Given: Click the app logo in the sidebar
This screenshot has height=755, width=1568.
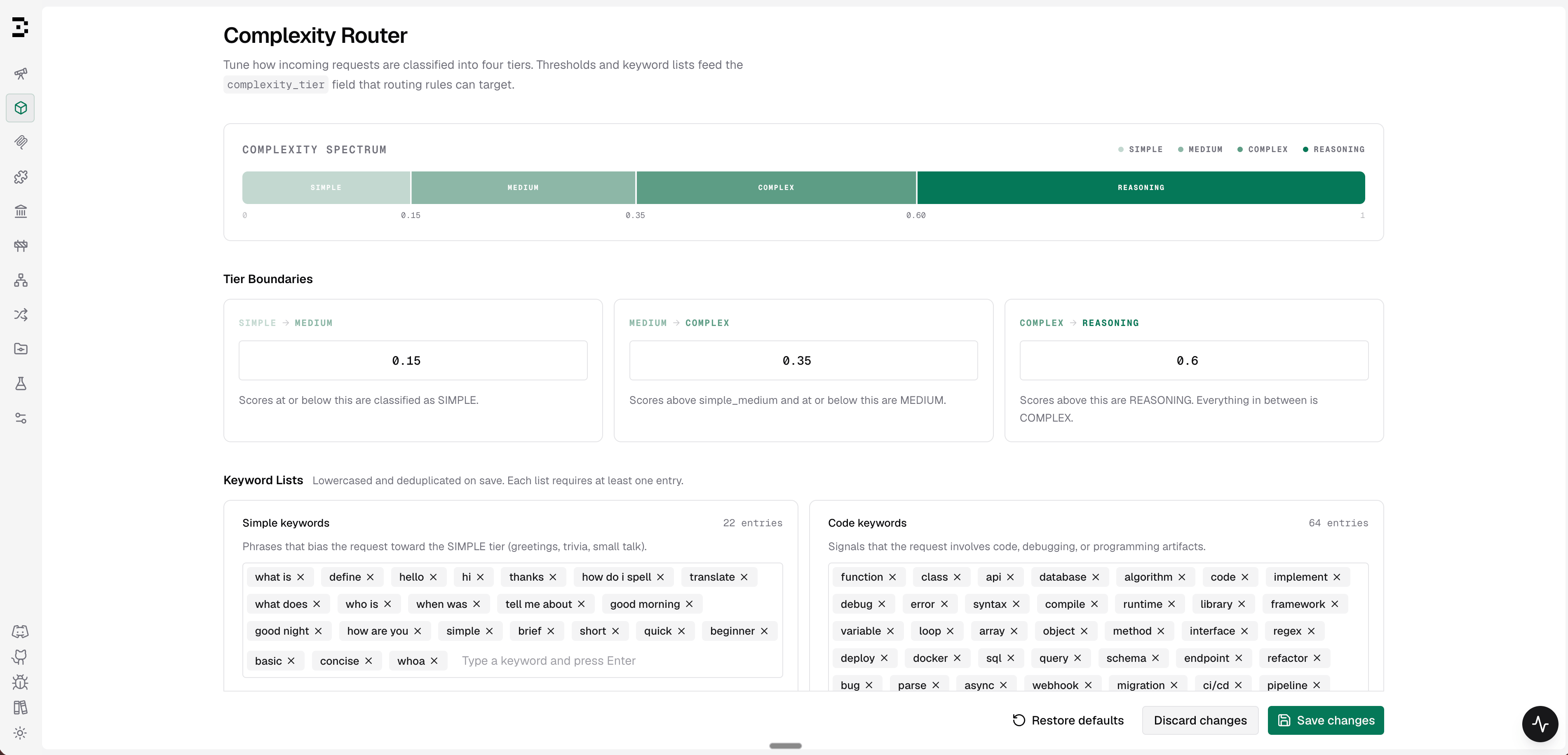Looking at the screenshot, I should [x=20, y=27].
